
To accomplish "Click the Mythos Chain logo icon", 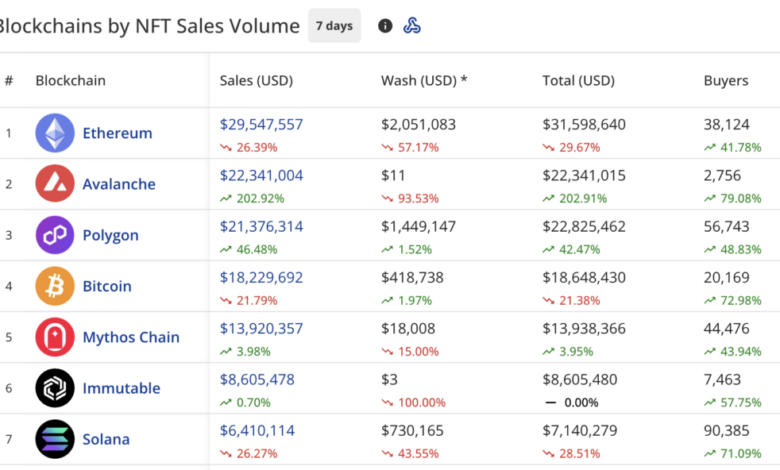I will pos(55,337).
